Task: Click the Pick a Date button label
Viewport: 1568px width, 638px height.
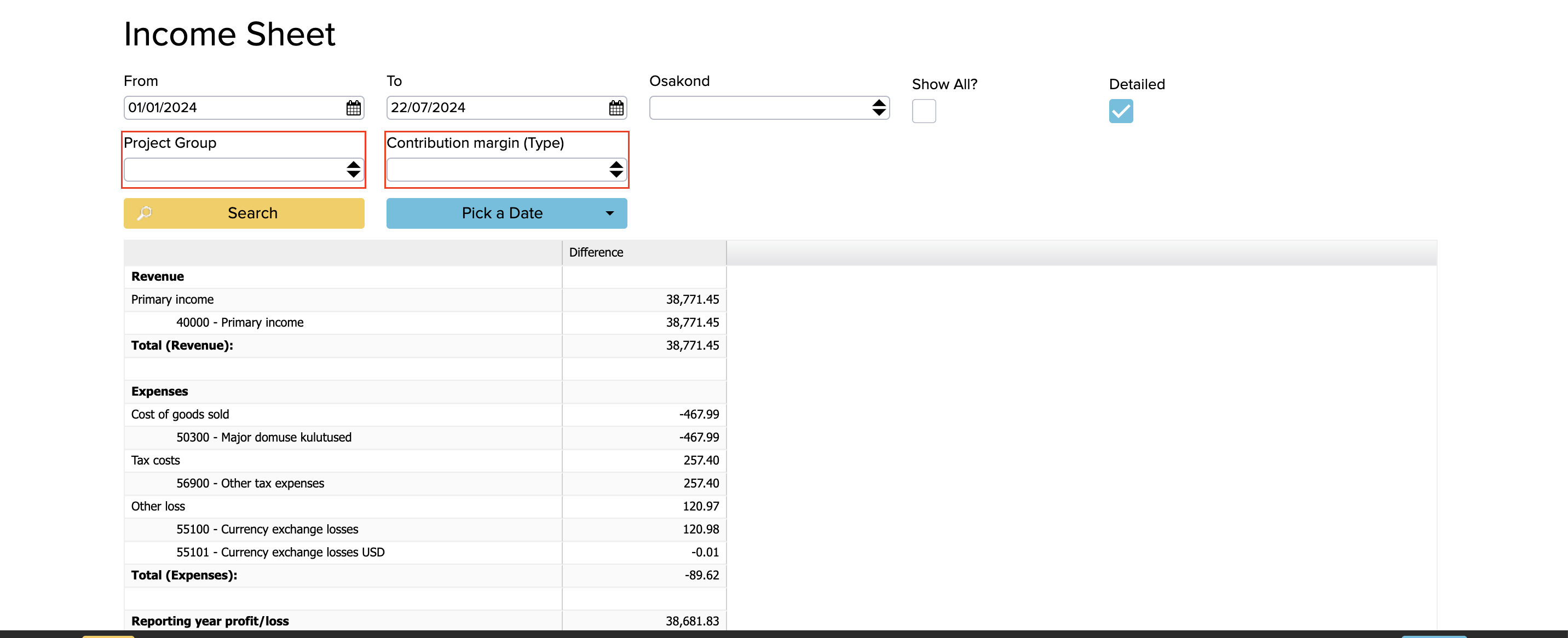Action: [502, 213]
